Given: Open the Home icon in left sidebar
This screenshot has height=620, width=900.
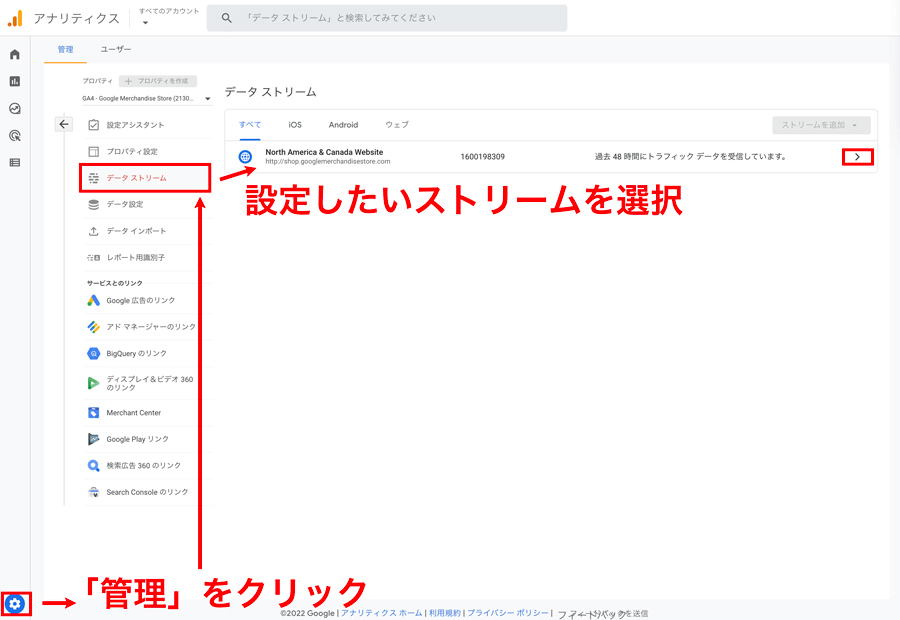Looking at the screenshot, I should (x=15, y=55).
